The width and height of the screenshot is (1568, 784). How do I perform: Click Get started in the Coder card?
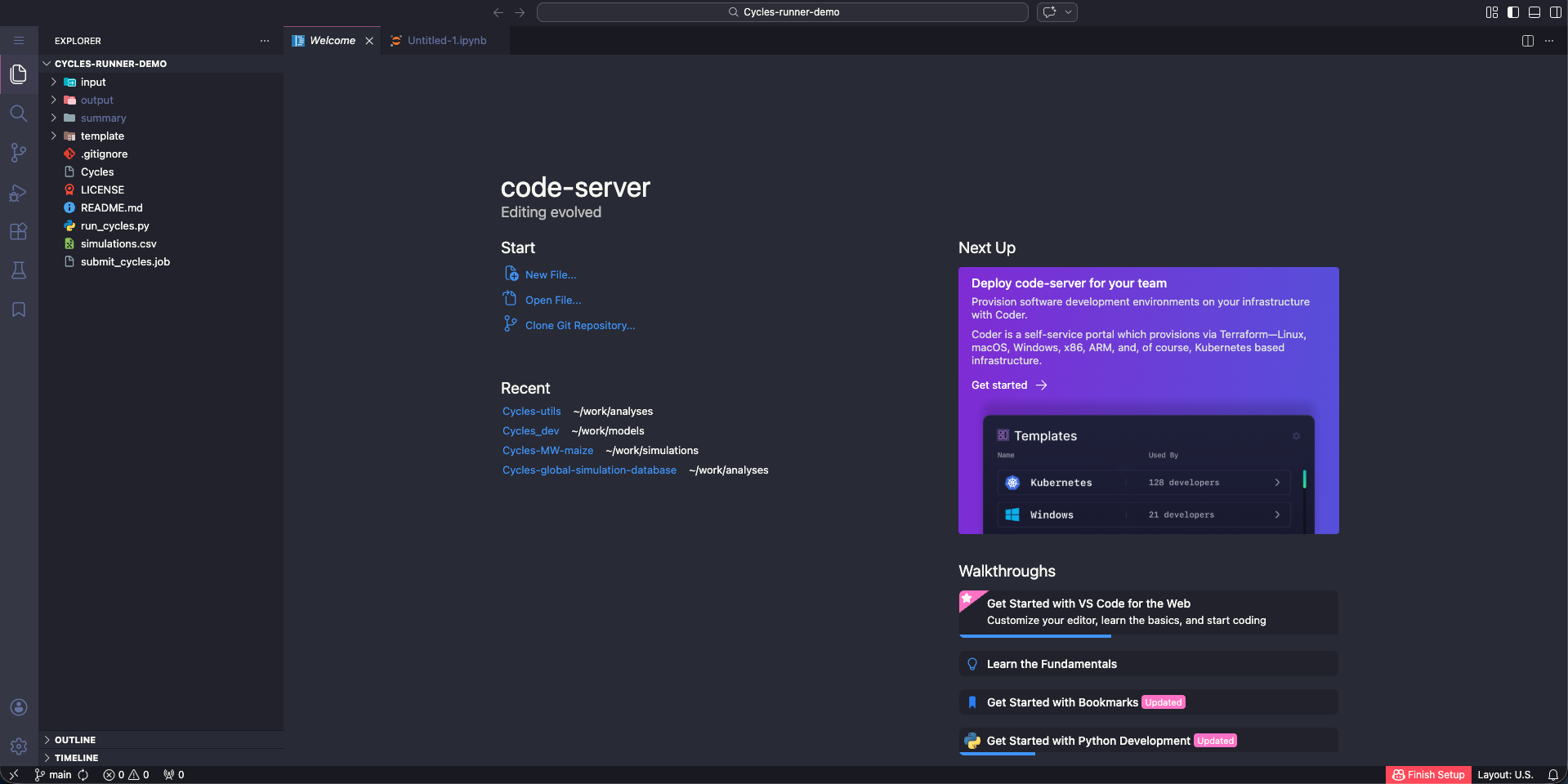(1009, 385)
